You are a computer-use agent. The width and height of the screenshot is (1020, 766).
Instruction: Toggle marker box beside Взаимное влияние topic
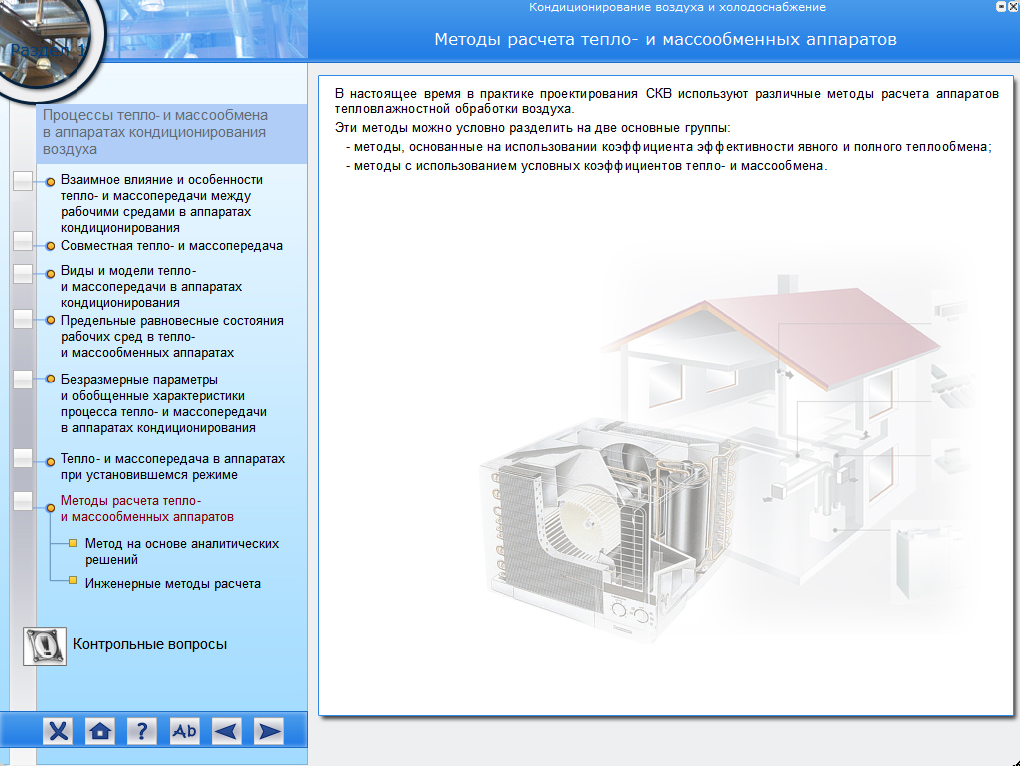(24, 181)
